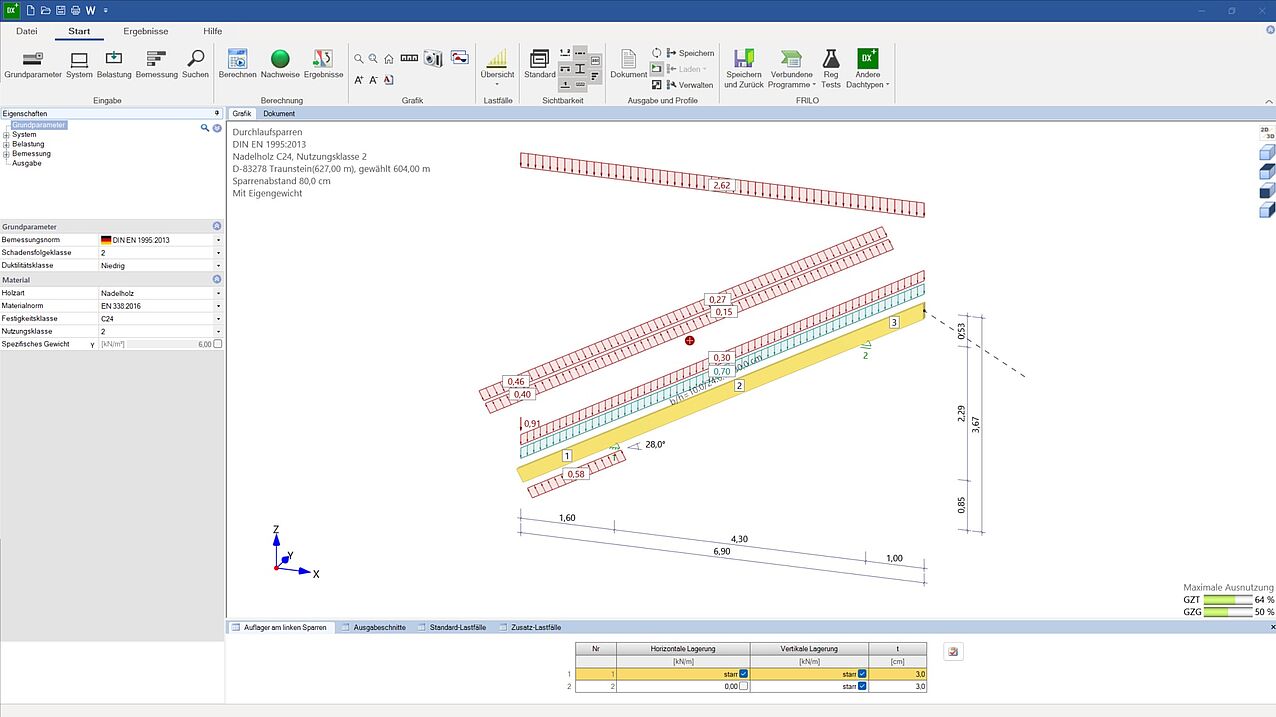Screen dimensions: 1276x717
Task: Select the first cube view icon at right
Action: 1266,153
